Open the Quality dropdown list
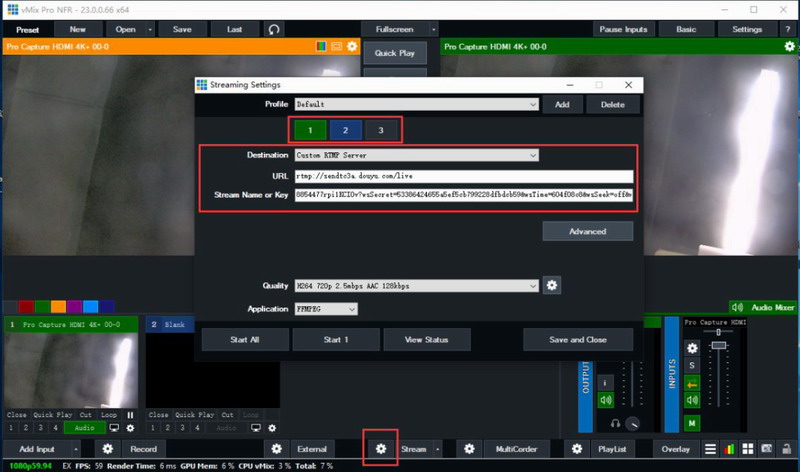This screenshot has width=800, height=472. (x=416, y=286)
